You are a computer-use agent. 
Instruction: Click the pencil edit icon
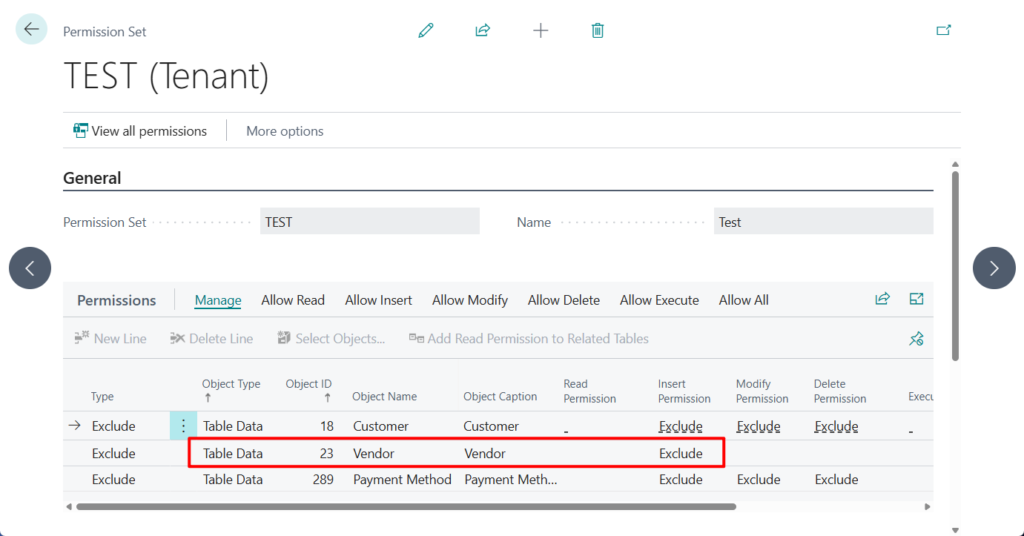click(426, 30)
